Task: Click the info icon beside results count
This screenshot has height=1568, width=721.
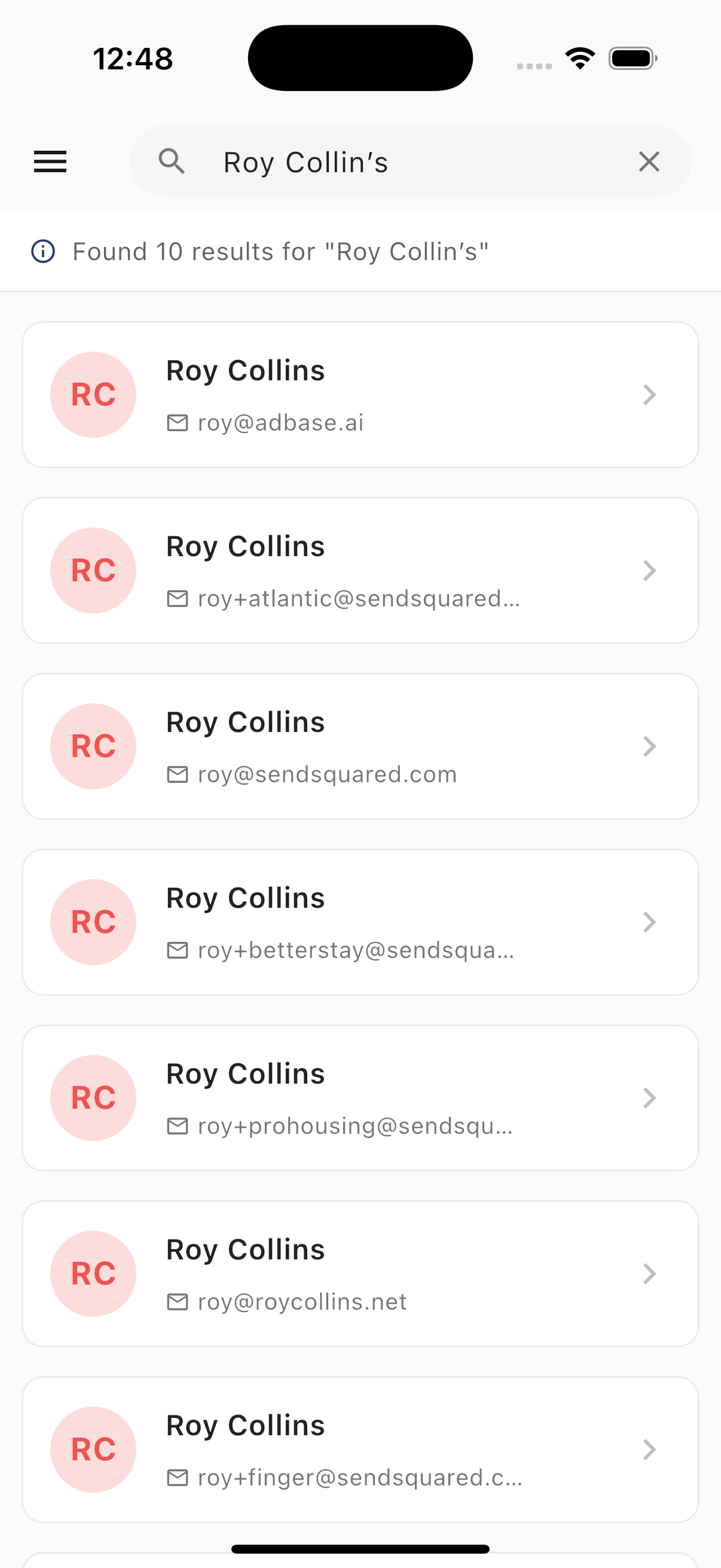Action: pyautogui.click(x=43, y=251)
